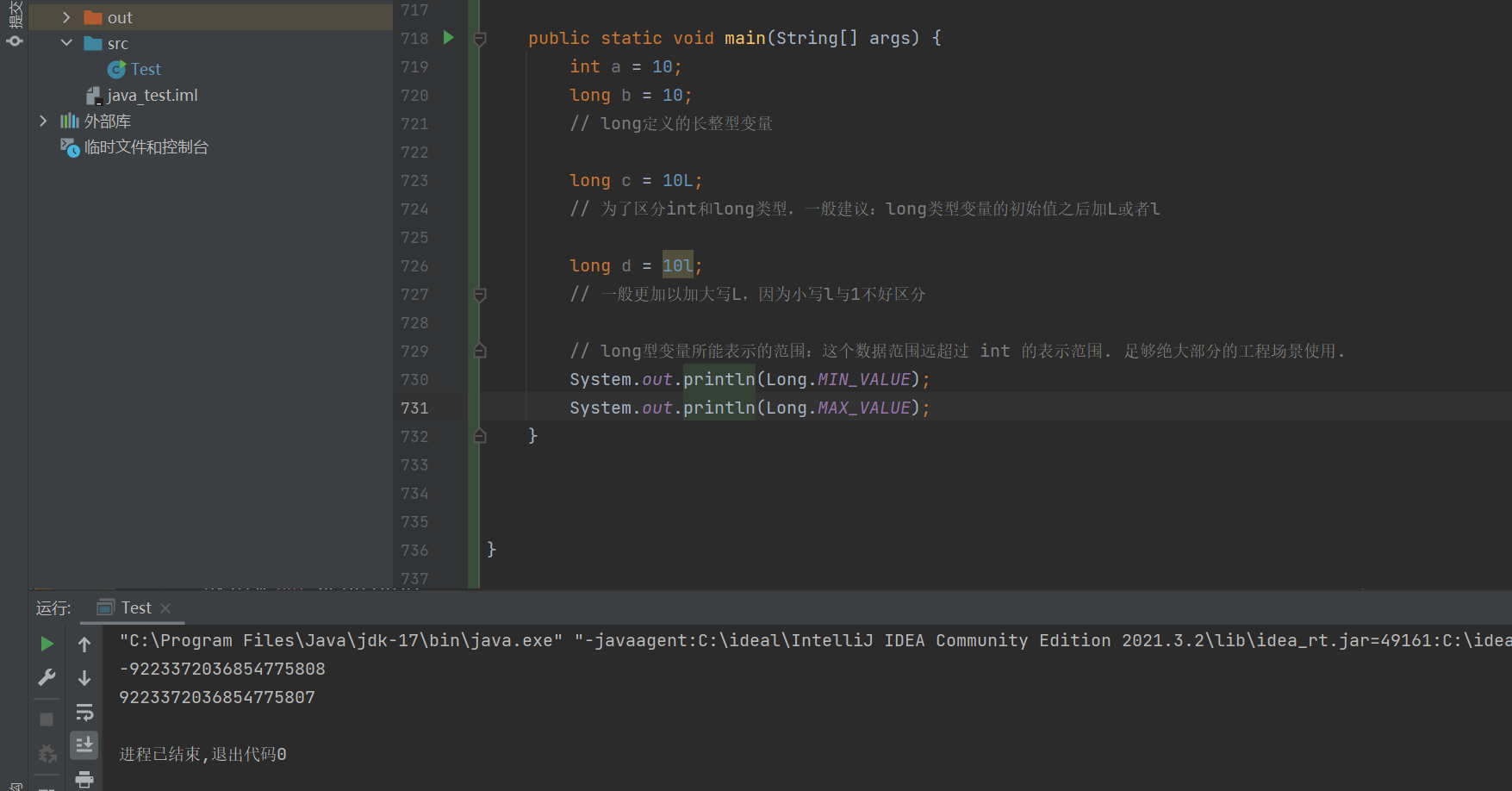Click 'long b = 10;' statement
The image size is (1512, 791).
tap(631, 95)
